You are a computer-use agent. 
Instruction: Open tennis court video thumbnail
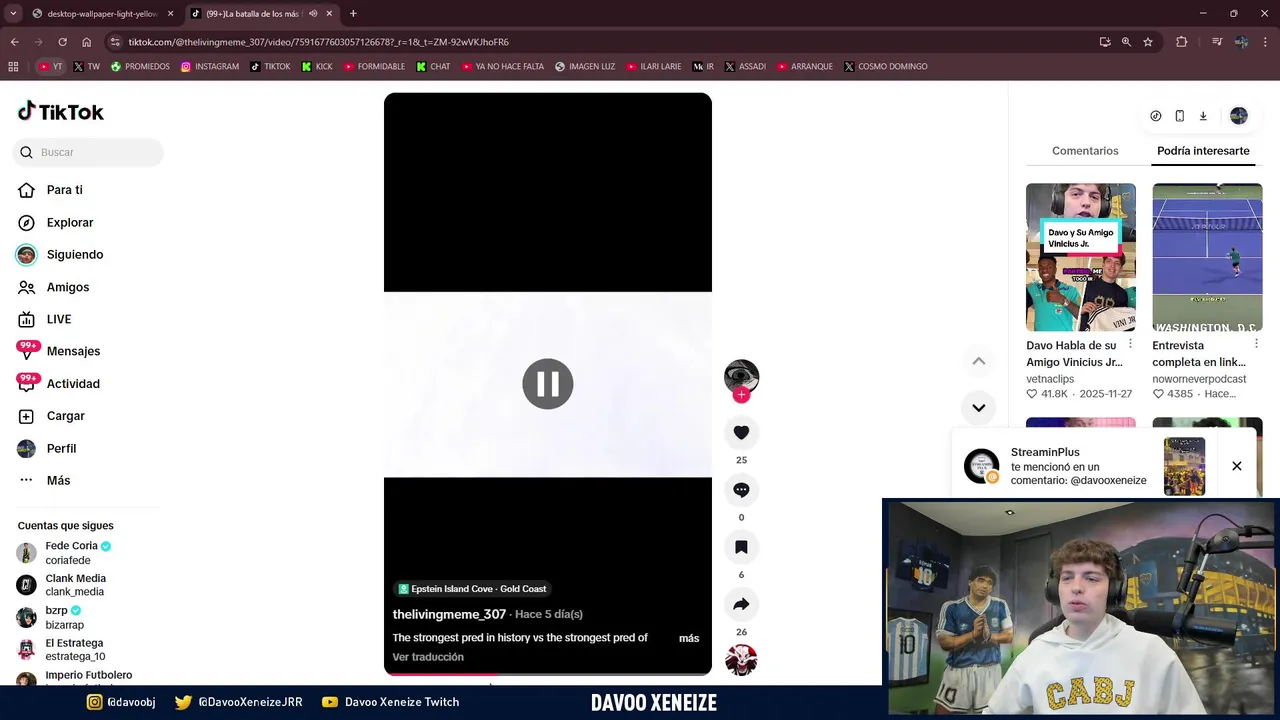[1207, 257]
